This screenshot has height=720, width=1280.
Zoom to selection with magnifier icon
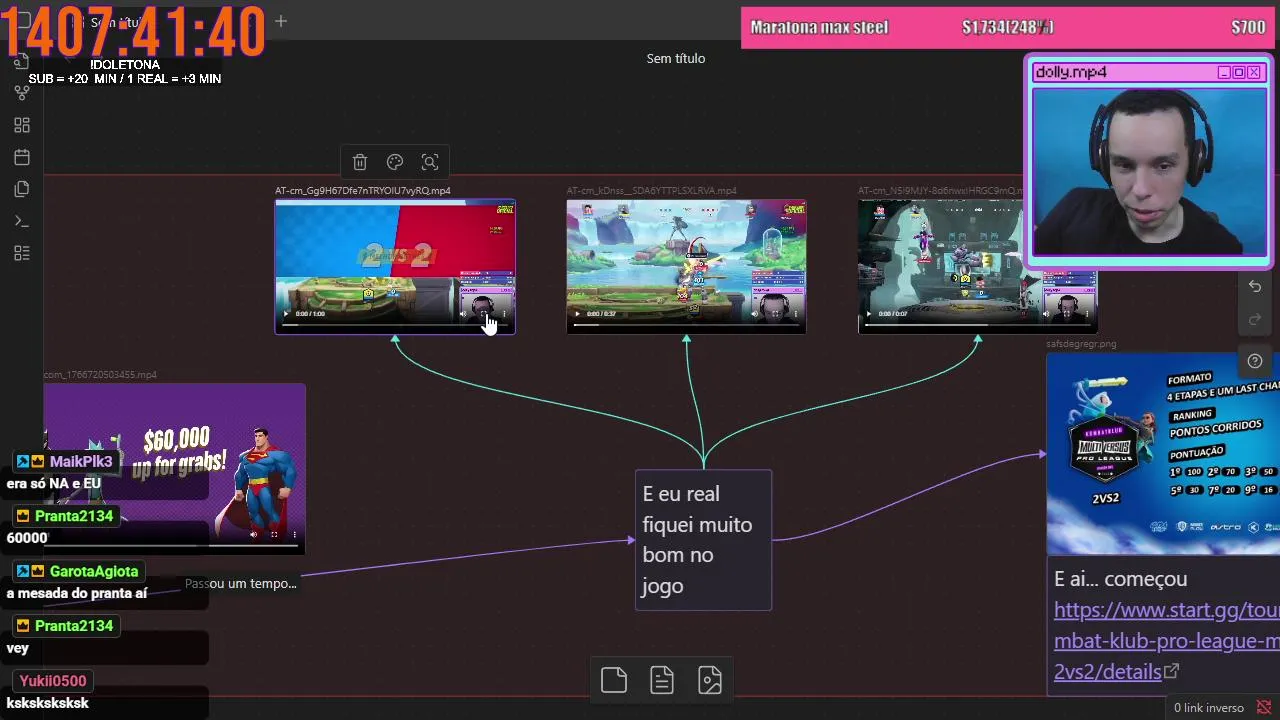[430, 162]
